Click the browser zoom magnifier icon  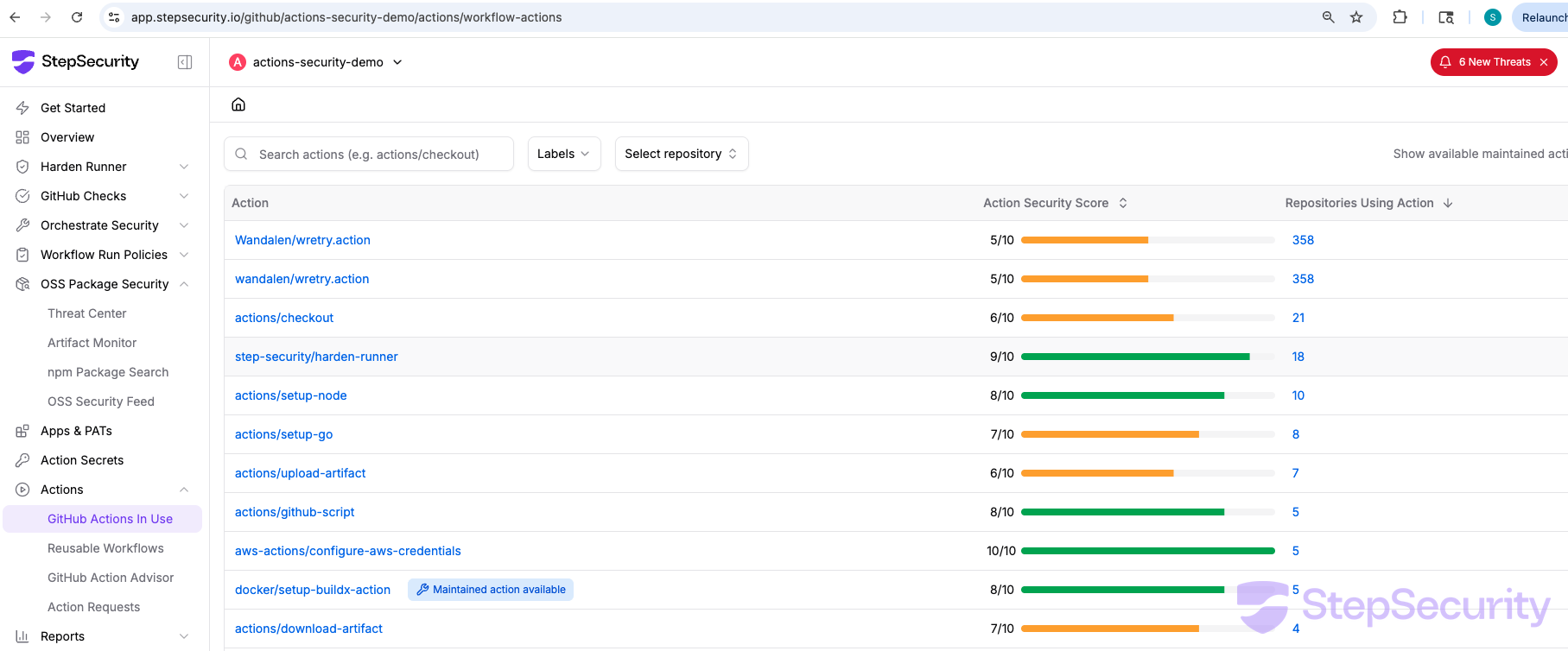(1329, 17)
